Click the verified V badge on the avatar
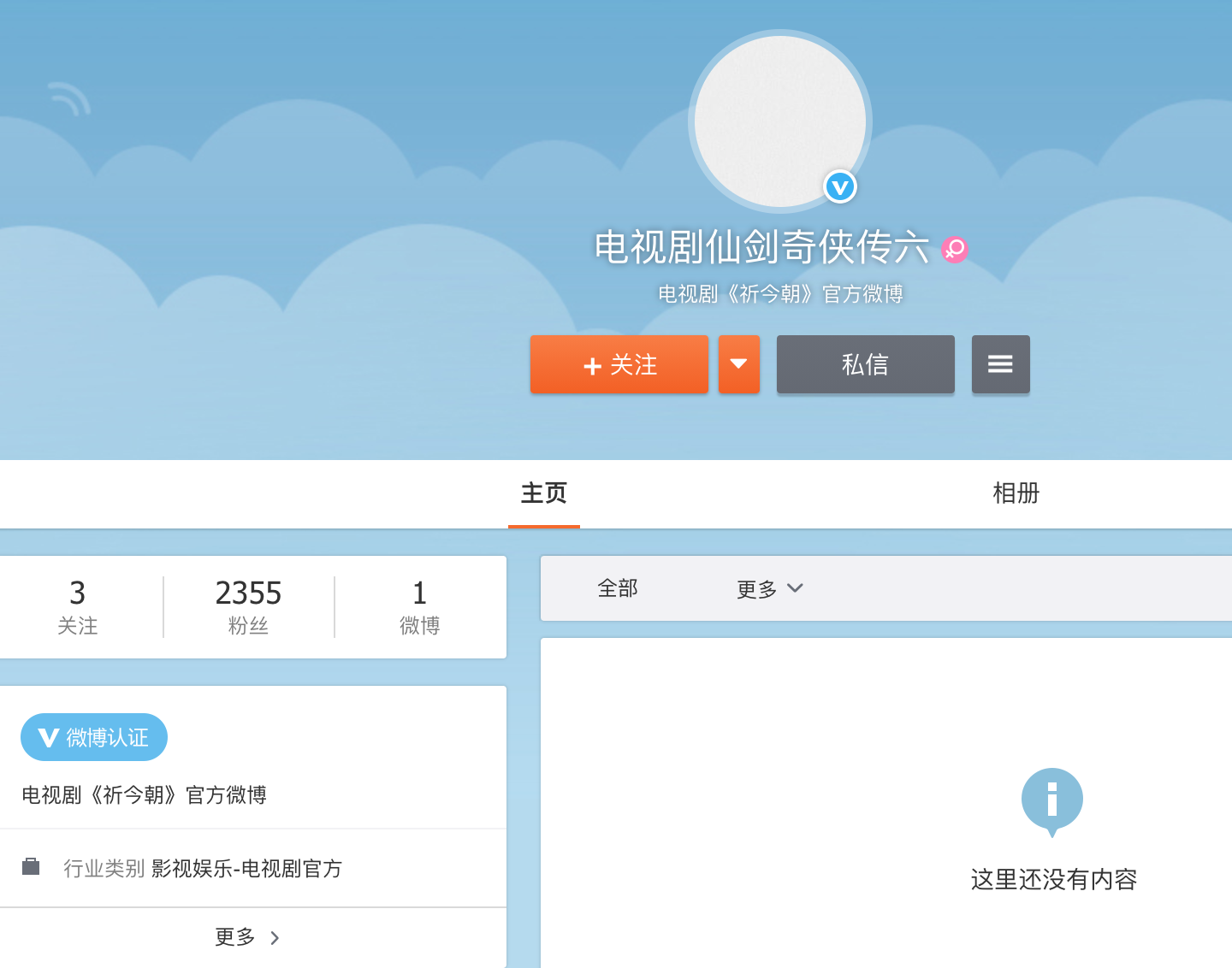 [839, 186]
